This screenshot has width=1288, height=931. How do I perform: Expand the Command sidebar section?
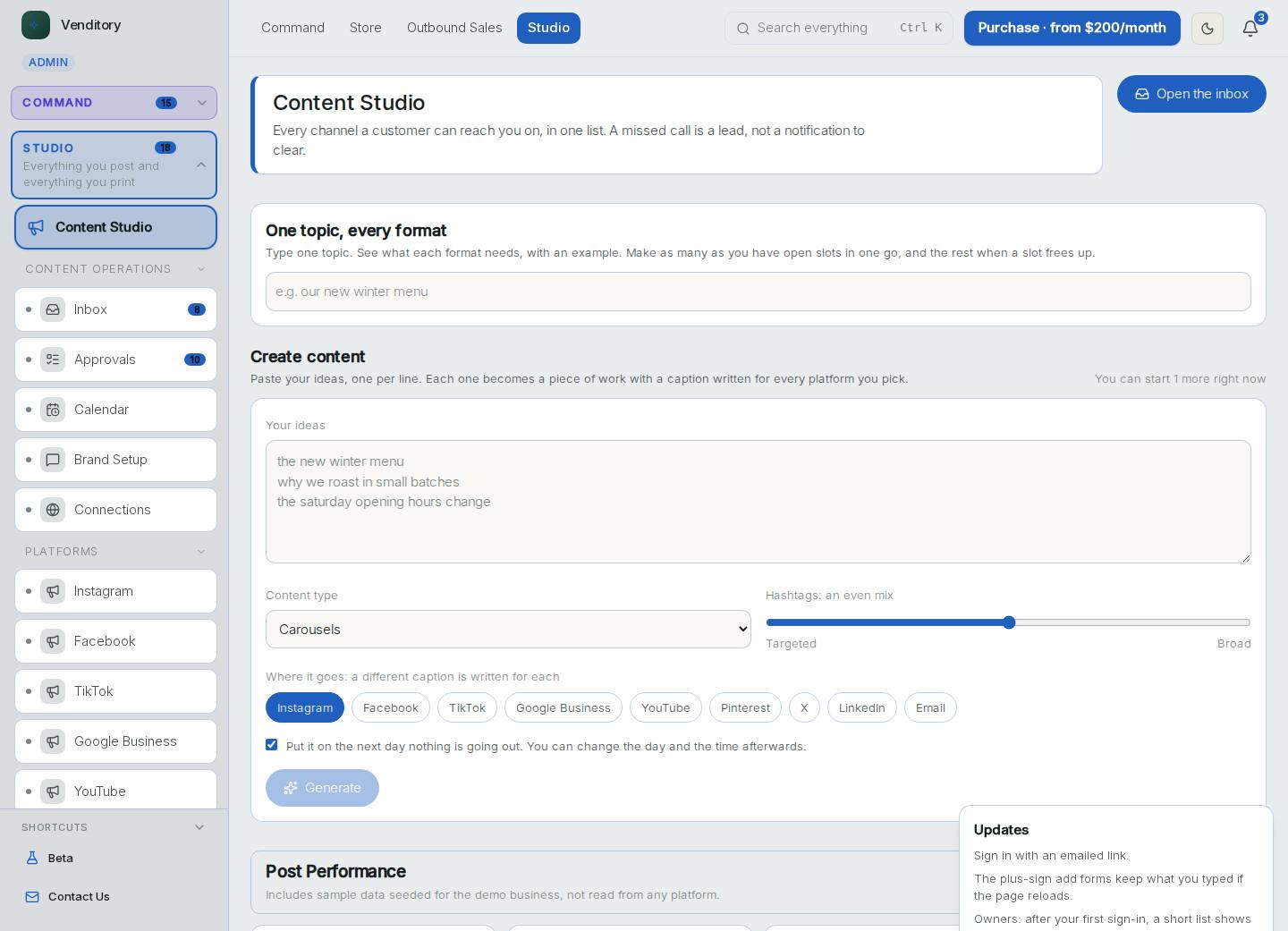pyautogui.click(x=114, y=103)
